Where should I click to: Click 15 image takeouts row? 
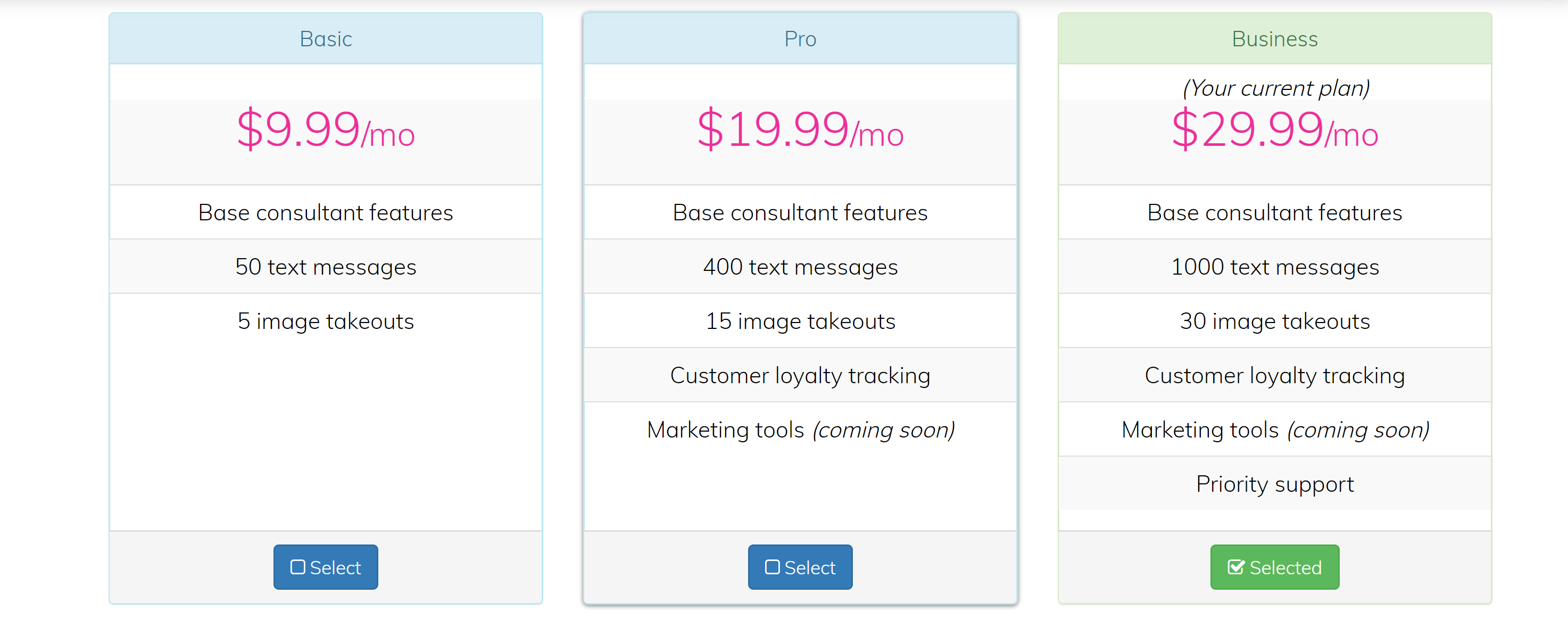[799, 321]
